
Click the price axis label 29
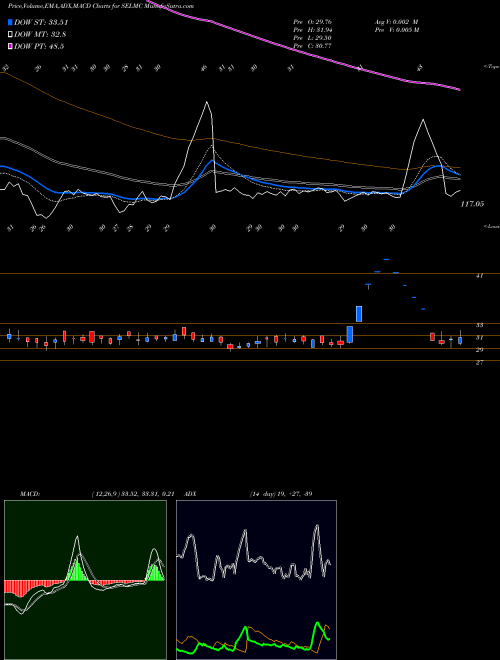(x=479, y=350)
